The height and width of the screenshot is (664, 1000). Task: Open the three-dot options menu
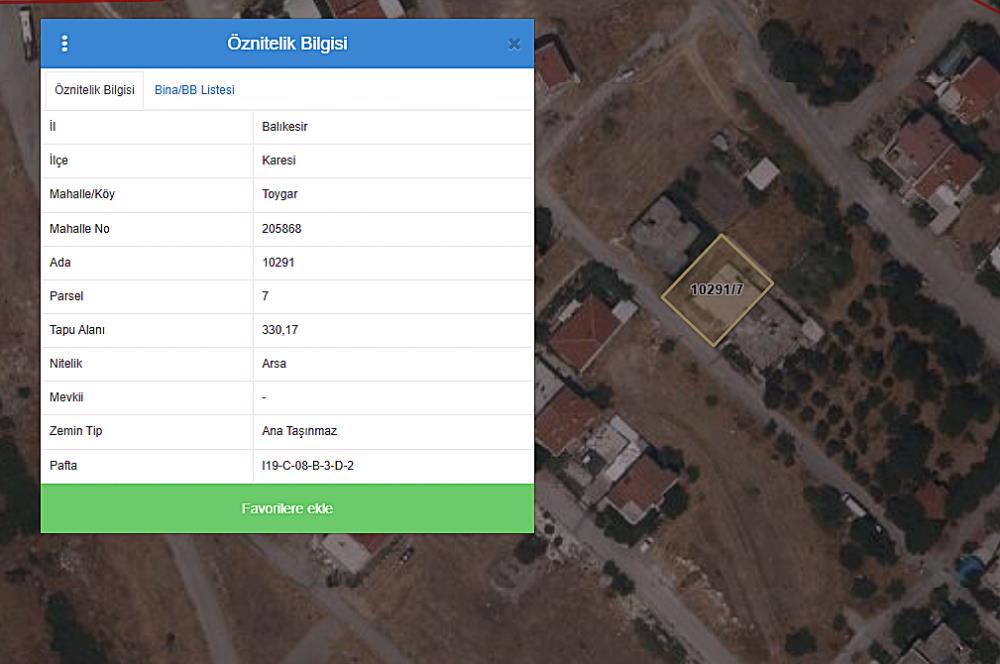pyautogui.click(x=64, y=43)
